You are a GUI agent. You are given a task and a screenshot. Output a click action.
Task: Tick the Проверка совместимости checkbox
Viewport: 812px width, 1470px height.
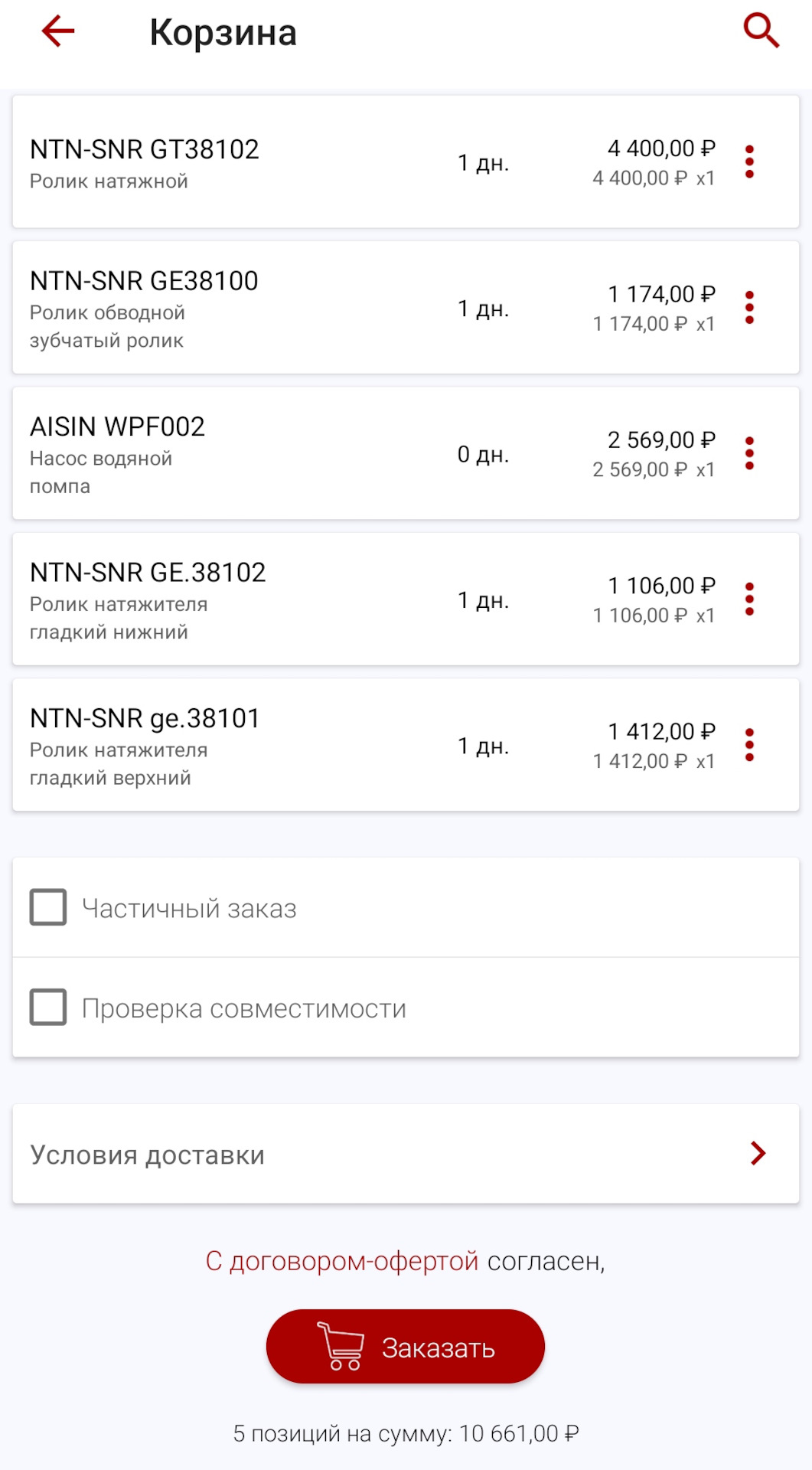(48, 1008)
